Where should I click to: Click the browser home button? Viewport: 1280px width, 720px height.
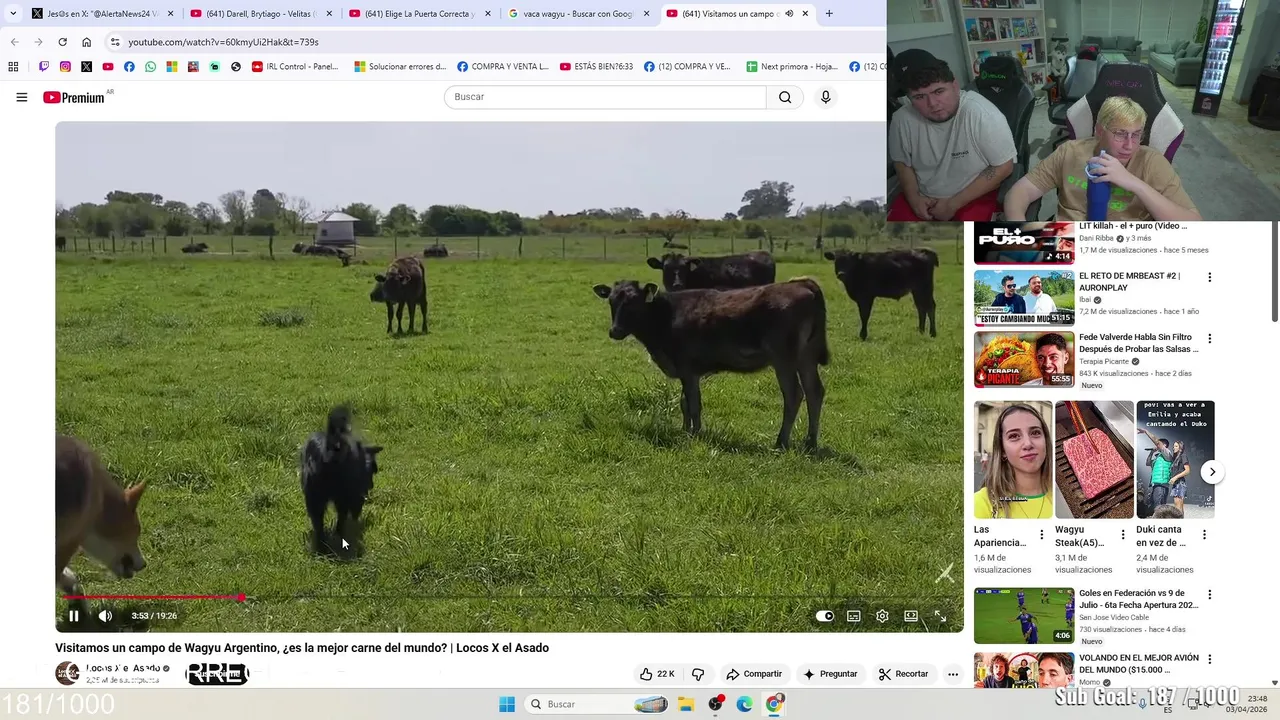coord(86,42)
